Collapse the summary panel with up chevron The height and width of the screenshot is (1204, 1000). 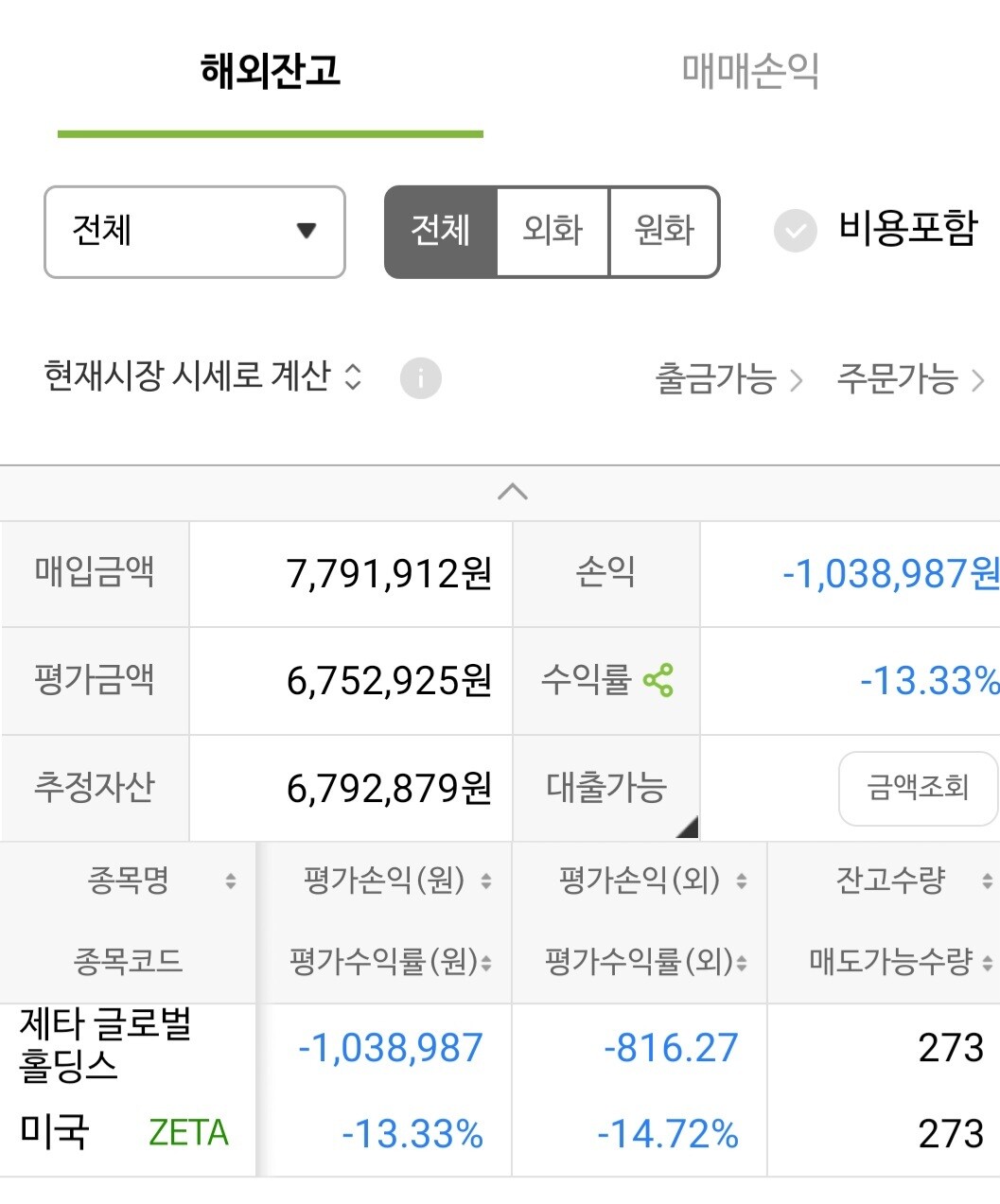(512, 492)
